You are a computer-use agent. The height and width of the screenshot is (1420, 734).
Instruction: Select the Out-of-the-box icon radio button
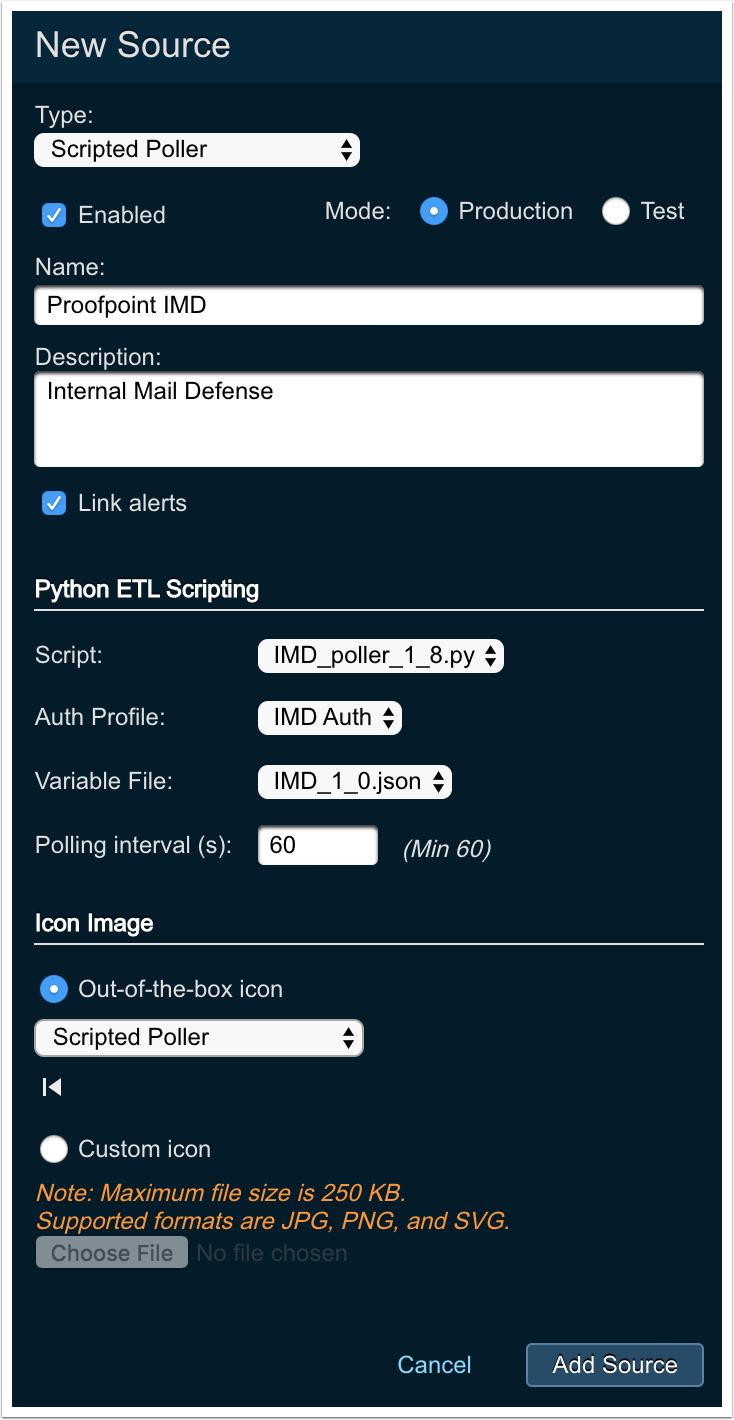[x=53, y=989]
